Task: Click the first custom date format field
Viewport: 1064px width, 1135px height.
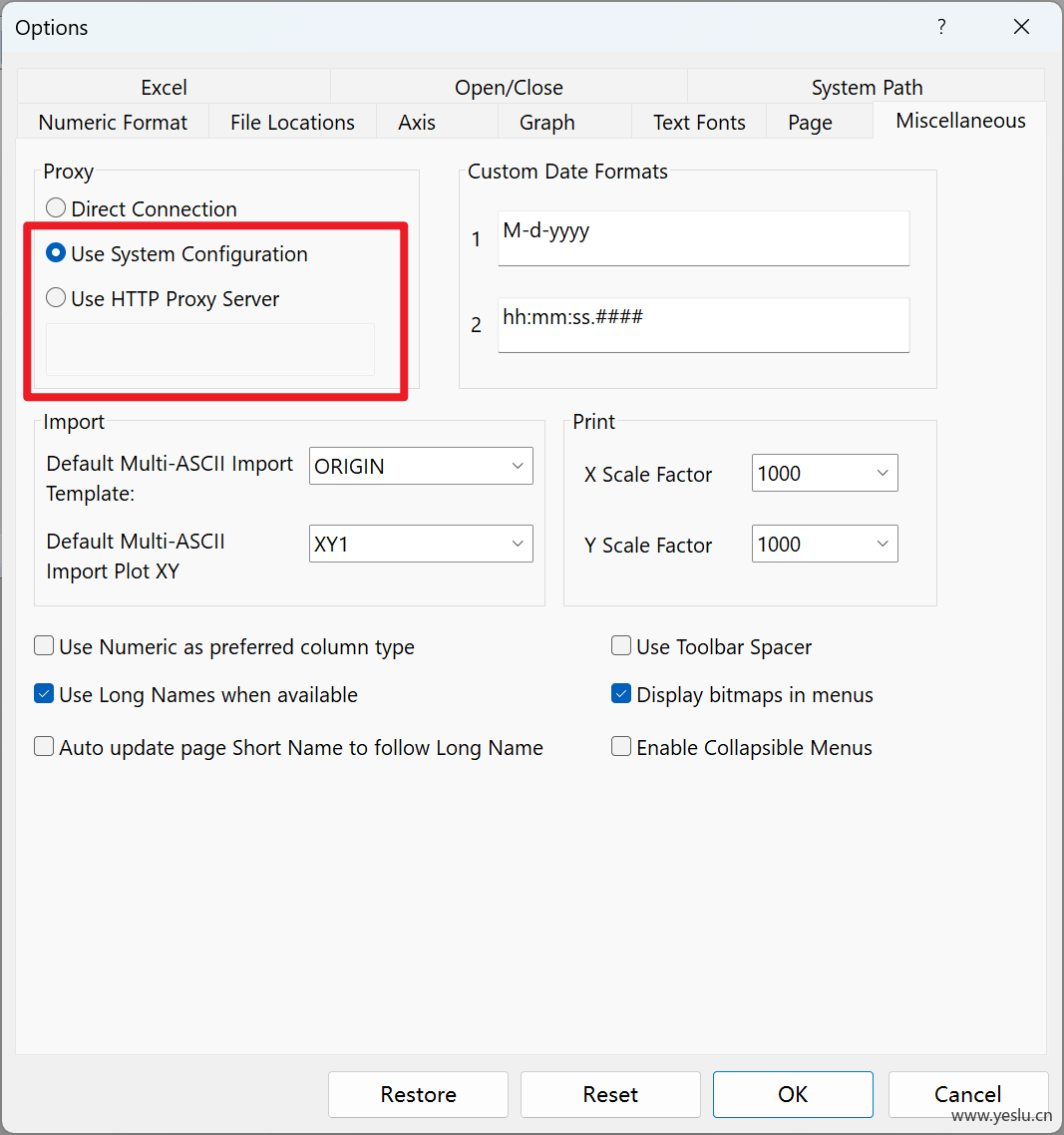Action: tap(703, 237)
